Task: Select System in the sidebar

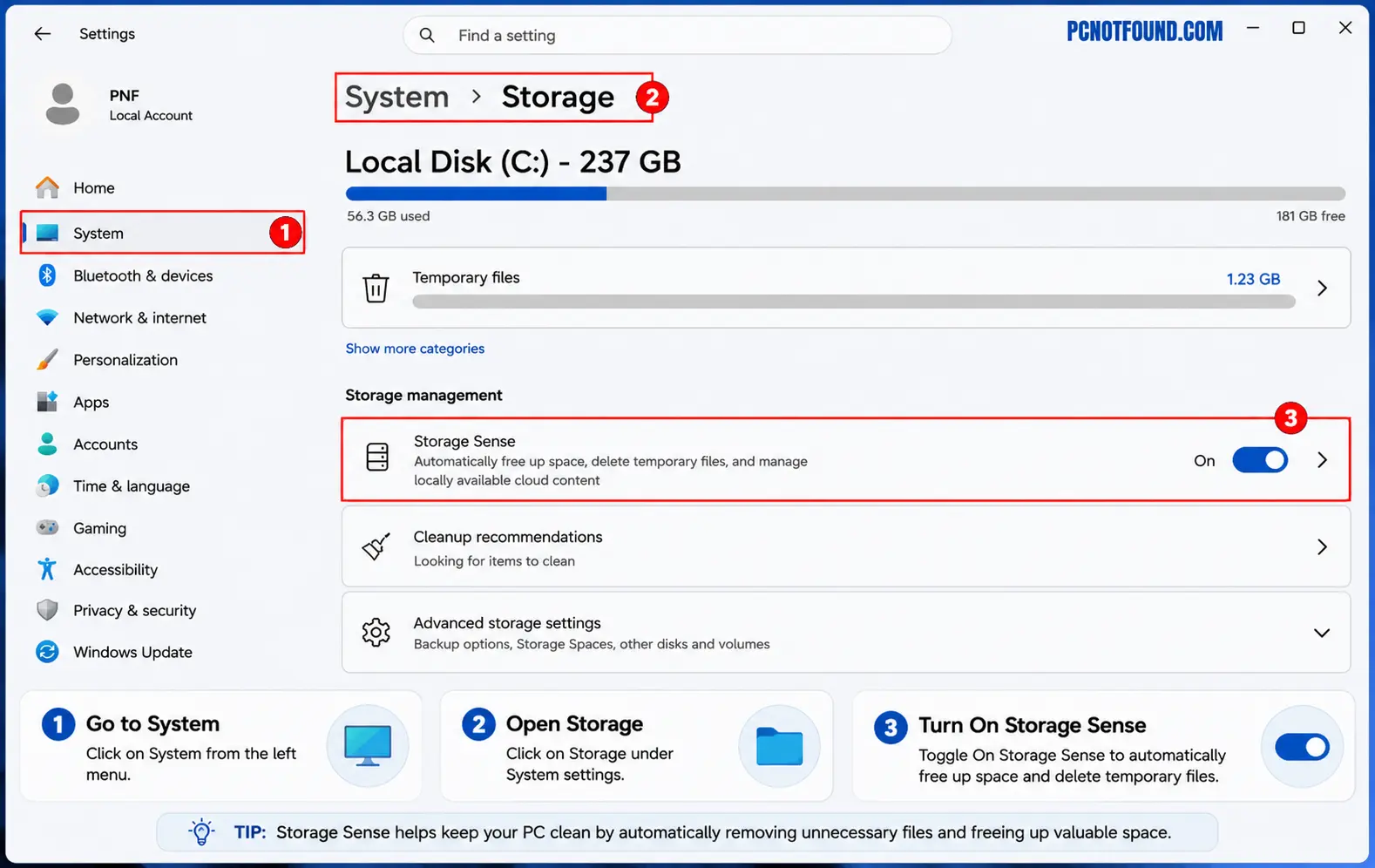Action: [162, 233]
